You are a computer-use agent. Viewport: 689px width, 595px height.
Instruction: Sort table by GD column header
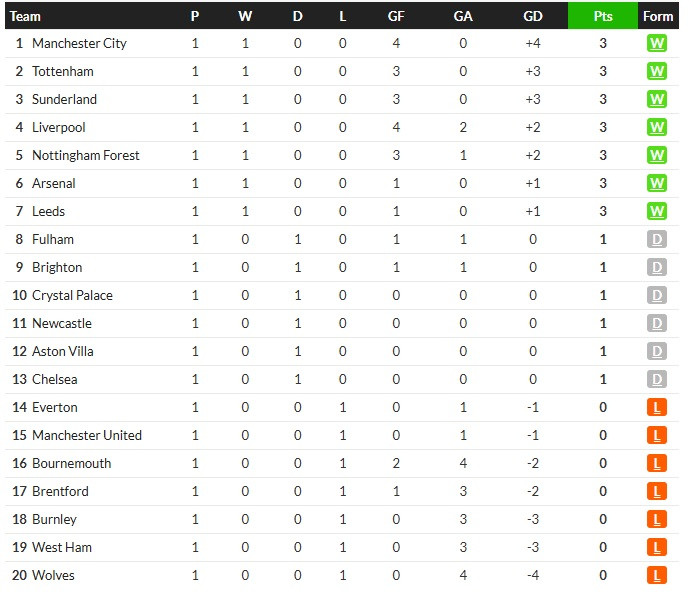click(x=533, y=16)
